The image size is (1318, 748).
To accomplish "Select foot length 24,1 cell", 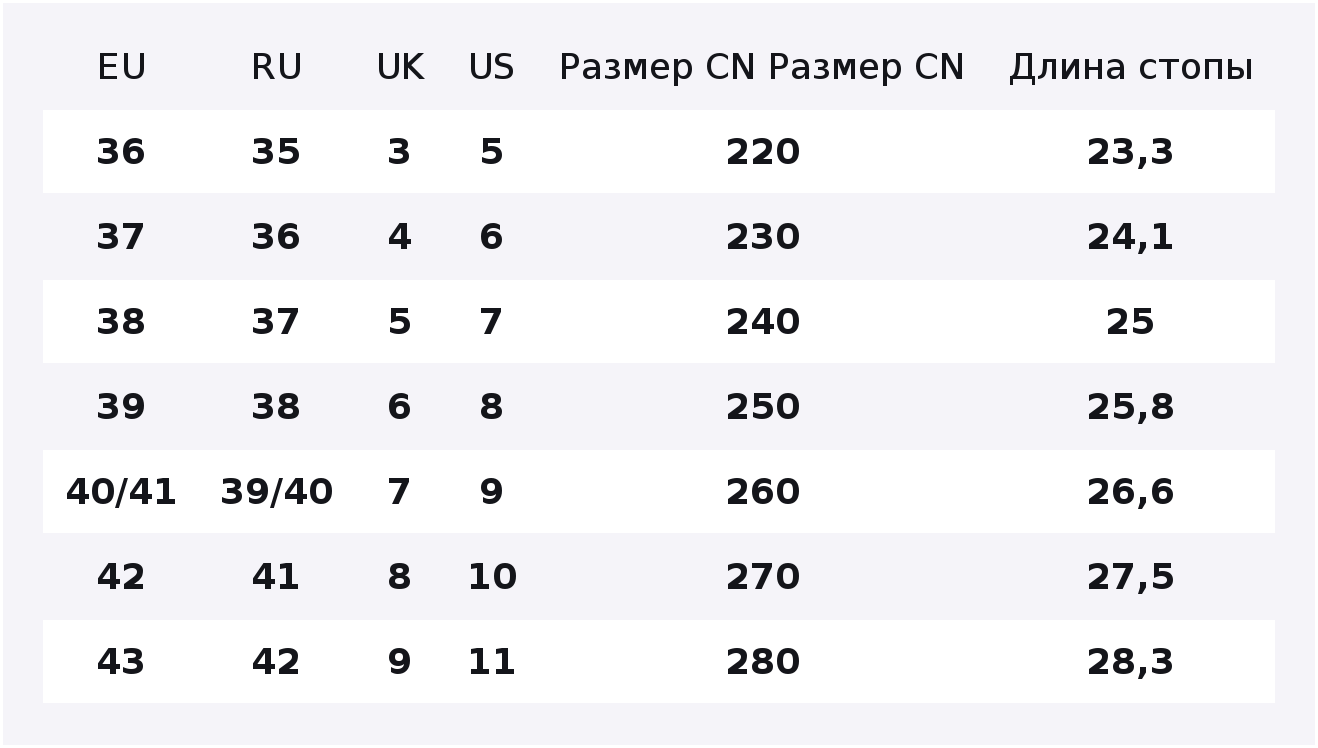I will click(x=1130, y=237).
